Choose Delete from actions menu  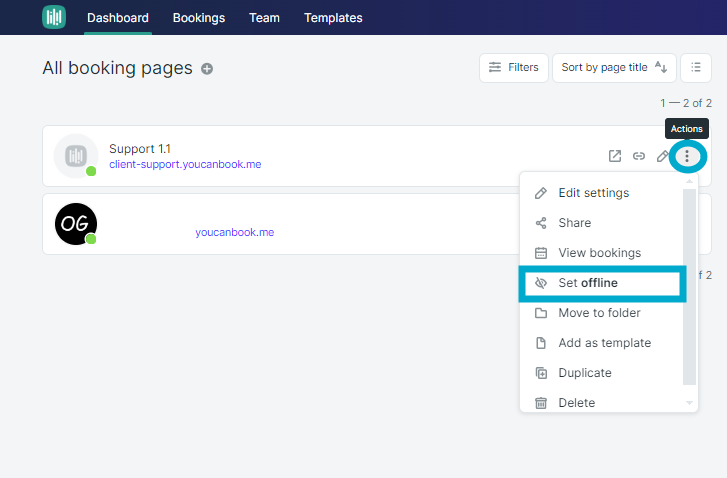point(601,402)
